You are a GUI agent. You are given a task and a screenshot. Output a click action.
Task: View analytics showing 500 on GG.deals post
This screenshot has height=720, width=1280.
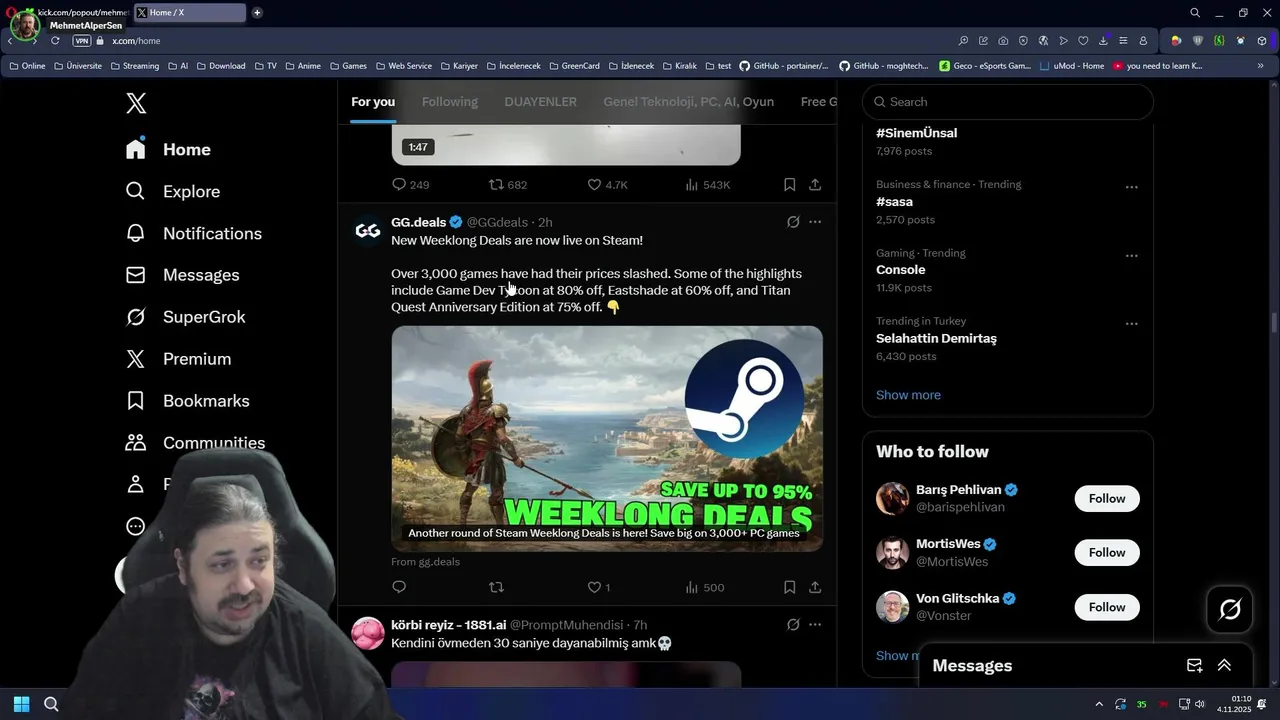704,587
